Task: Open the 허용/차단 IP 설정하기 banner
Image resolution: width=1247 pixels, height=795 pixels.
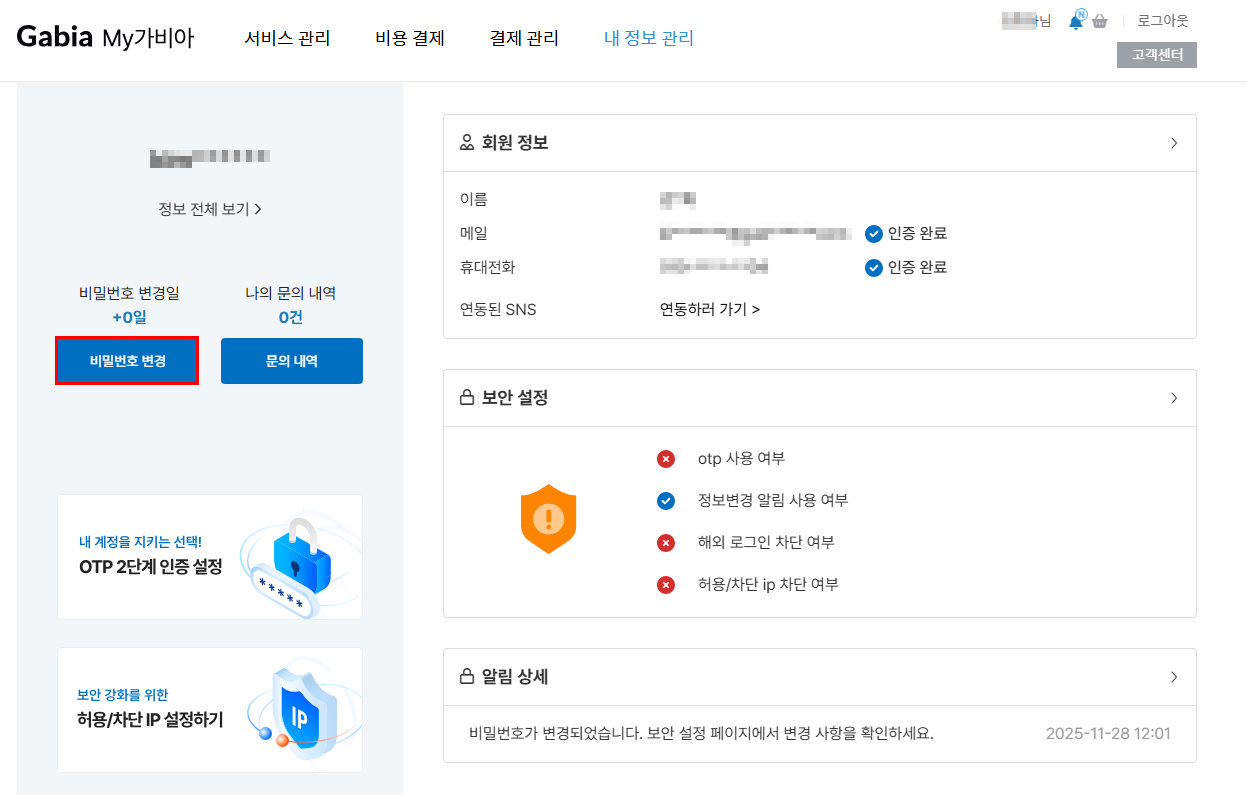Action: pyautogui.click(x=210, y=710)
